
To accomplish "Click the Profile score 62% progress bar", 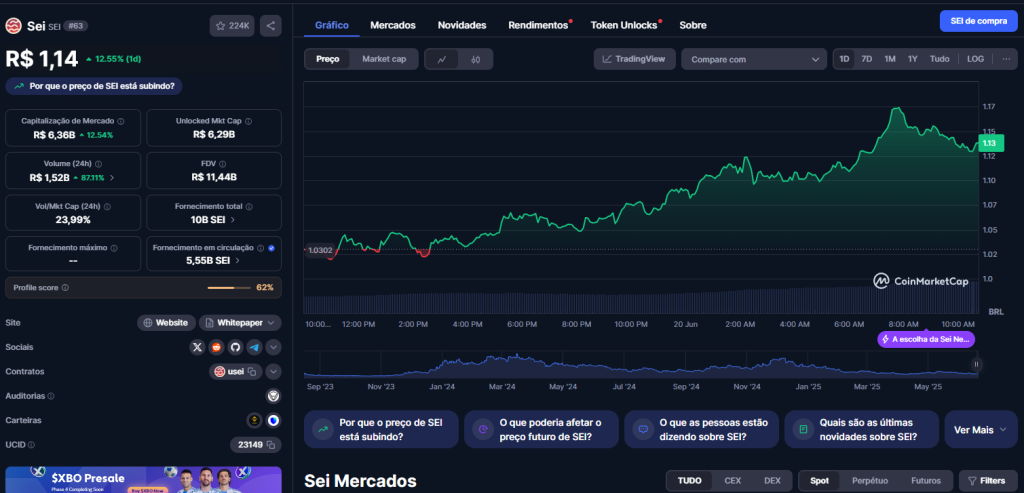I will [x=229, y=287].
